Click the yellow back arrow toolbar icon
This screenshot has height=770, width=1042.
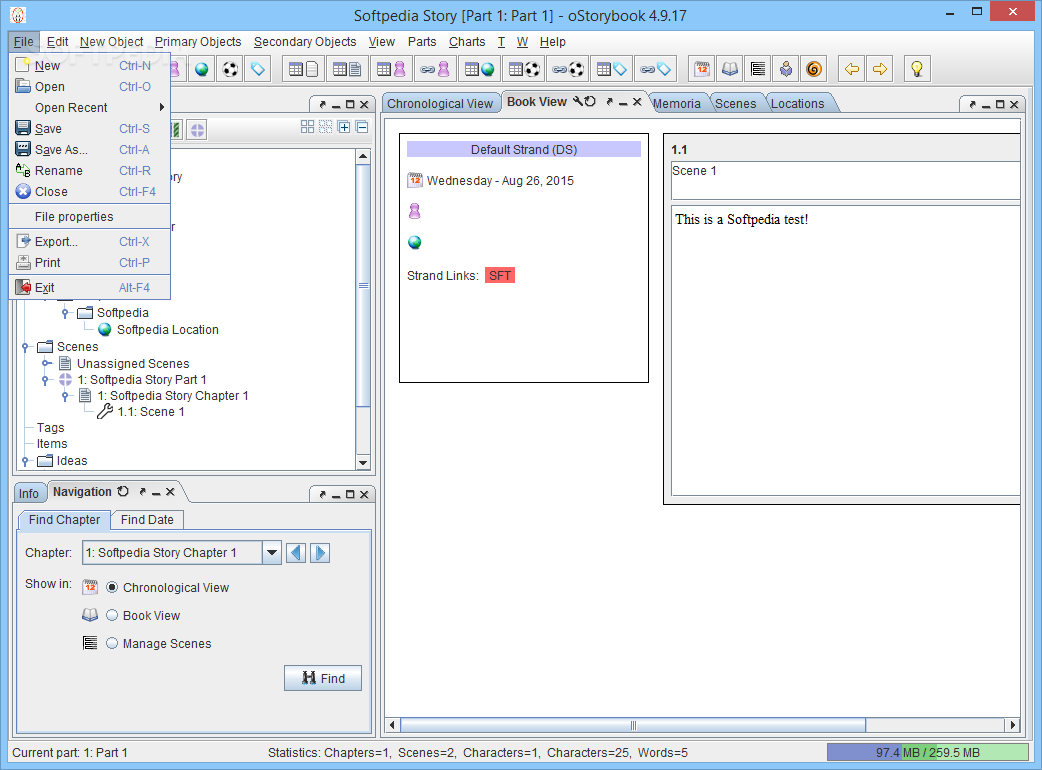(x=852, y=69)
